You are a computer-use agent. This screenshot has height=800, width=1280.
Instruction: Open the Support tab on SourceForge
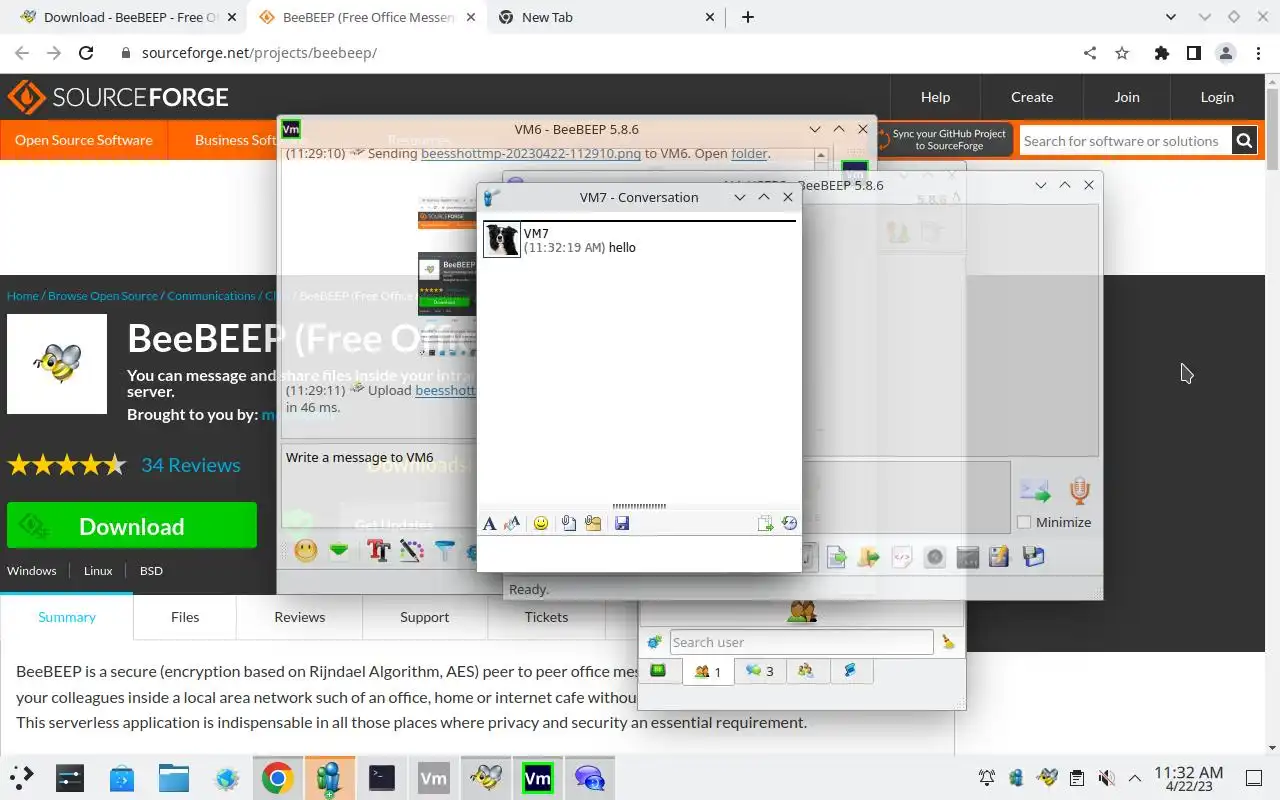tap(424, 617)
